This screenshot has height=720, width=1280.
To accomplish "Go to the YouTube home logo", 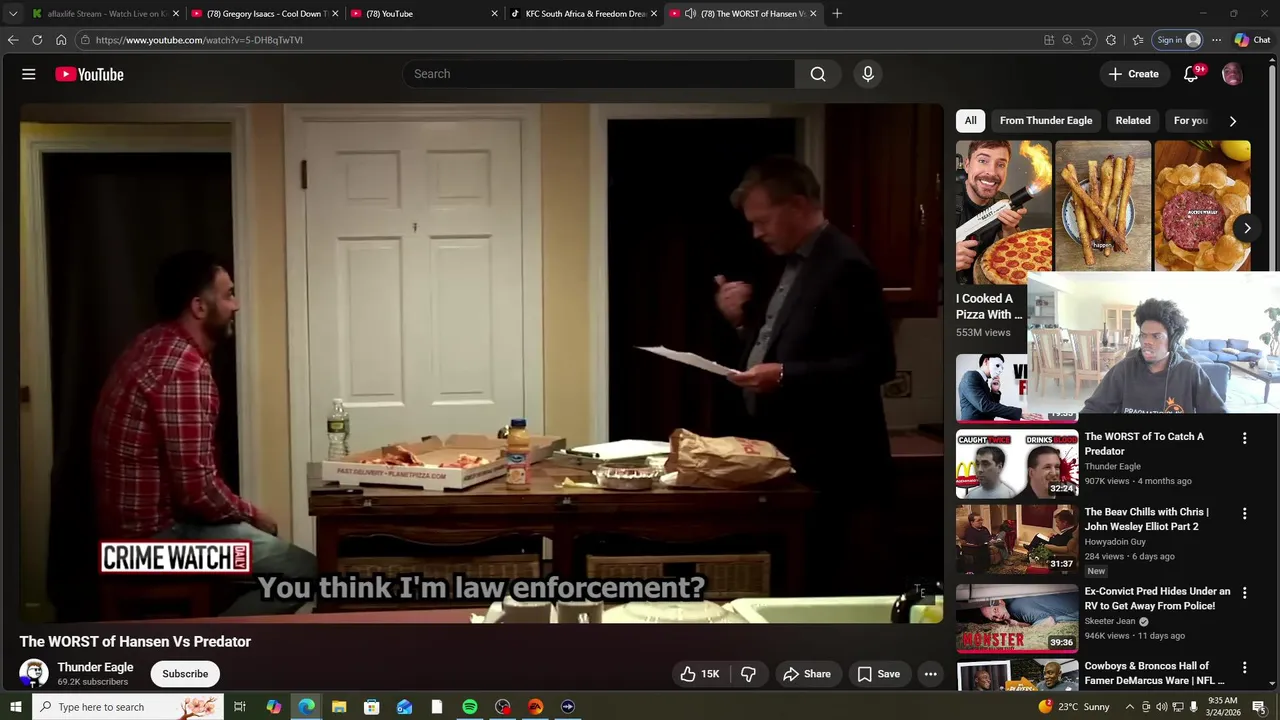I will point(89,74).
